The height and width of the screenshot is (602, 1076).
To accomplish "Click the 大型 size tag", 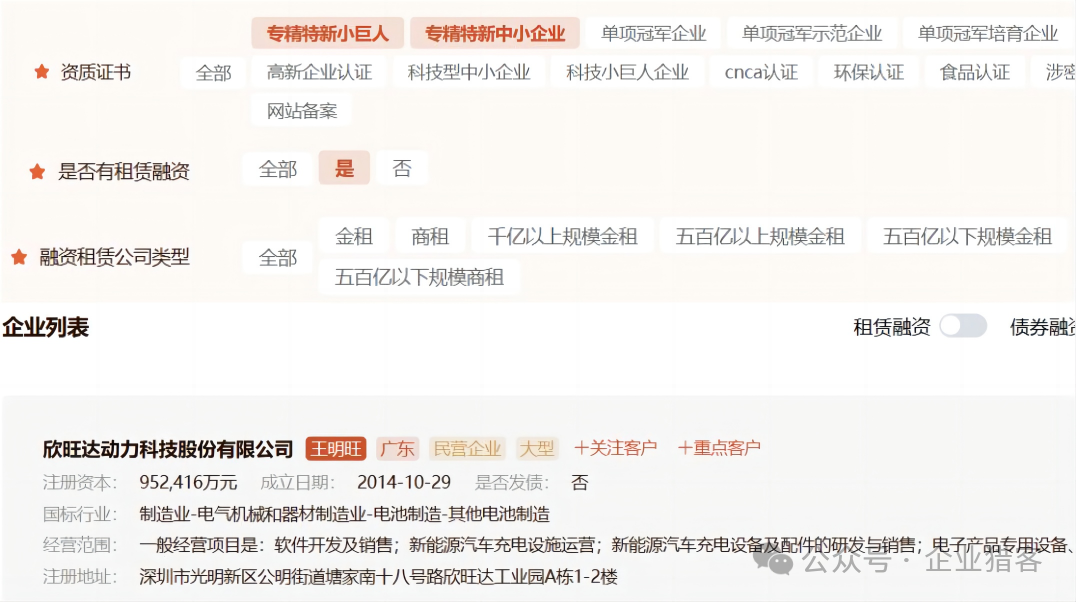I will (x=537, y=448).
